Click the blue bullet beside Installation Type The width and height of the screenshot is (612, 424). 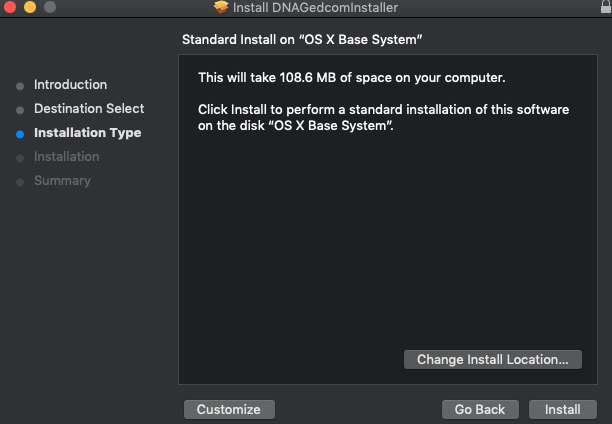[20, 133]
